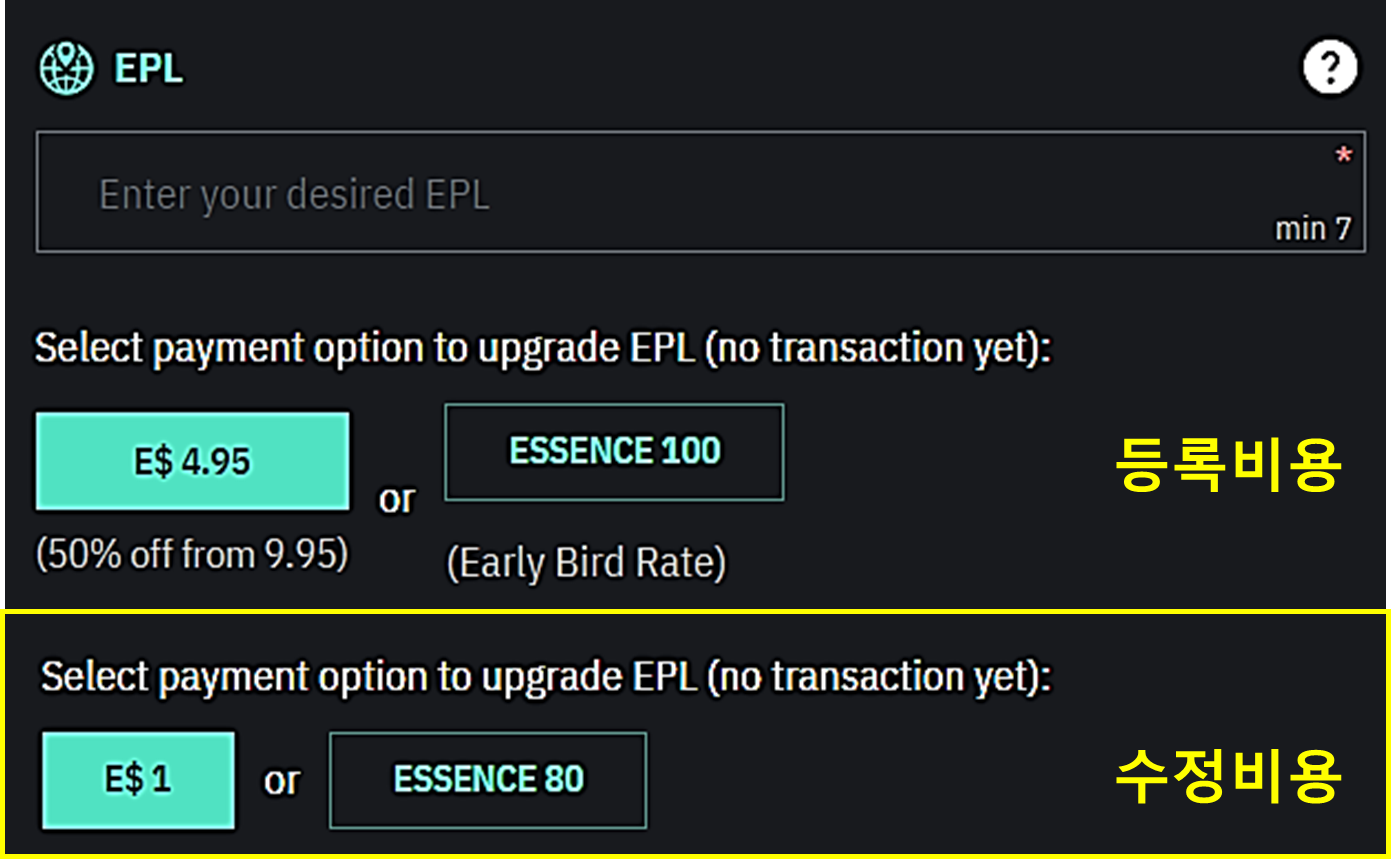Click the lower 'Select payment option' instruction text
The image size is (1391, 859).
pyautogui.click(x=546, y=677)
